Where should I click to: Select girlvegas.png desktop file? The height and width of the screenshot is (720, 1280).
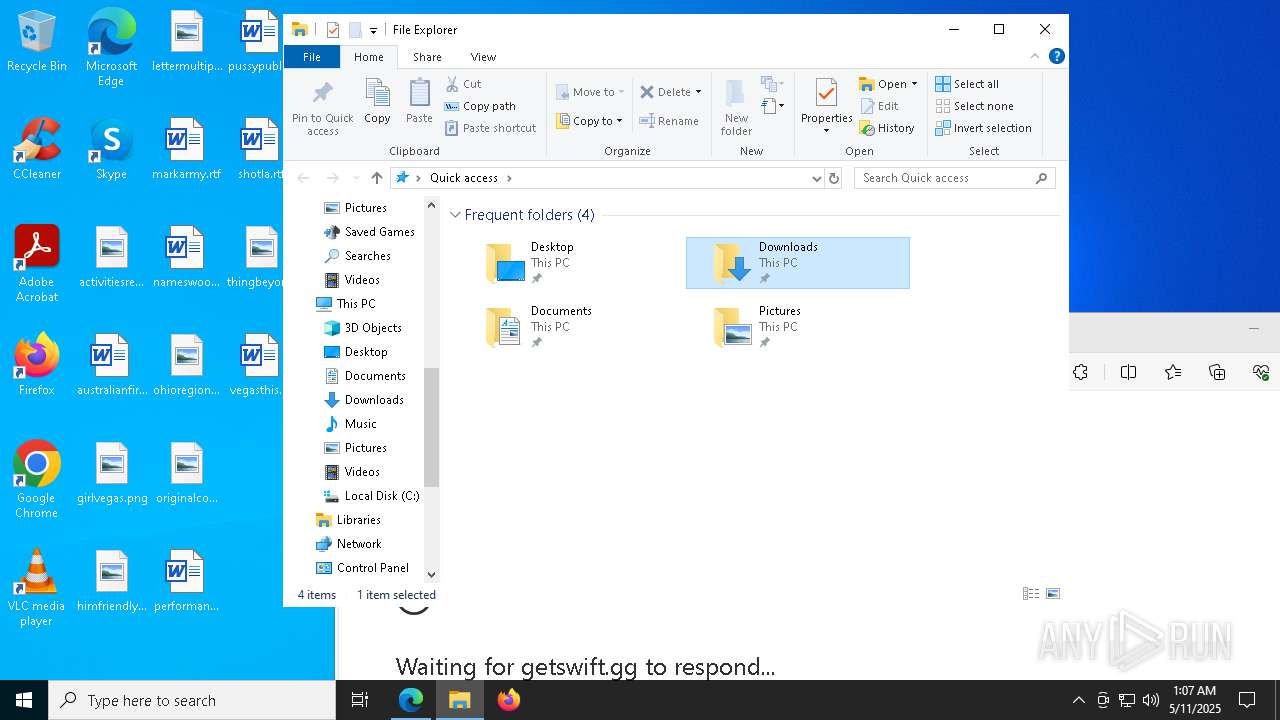pos(112,473)
